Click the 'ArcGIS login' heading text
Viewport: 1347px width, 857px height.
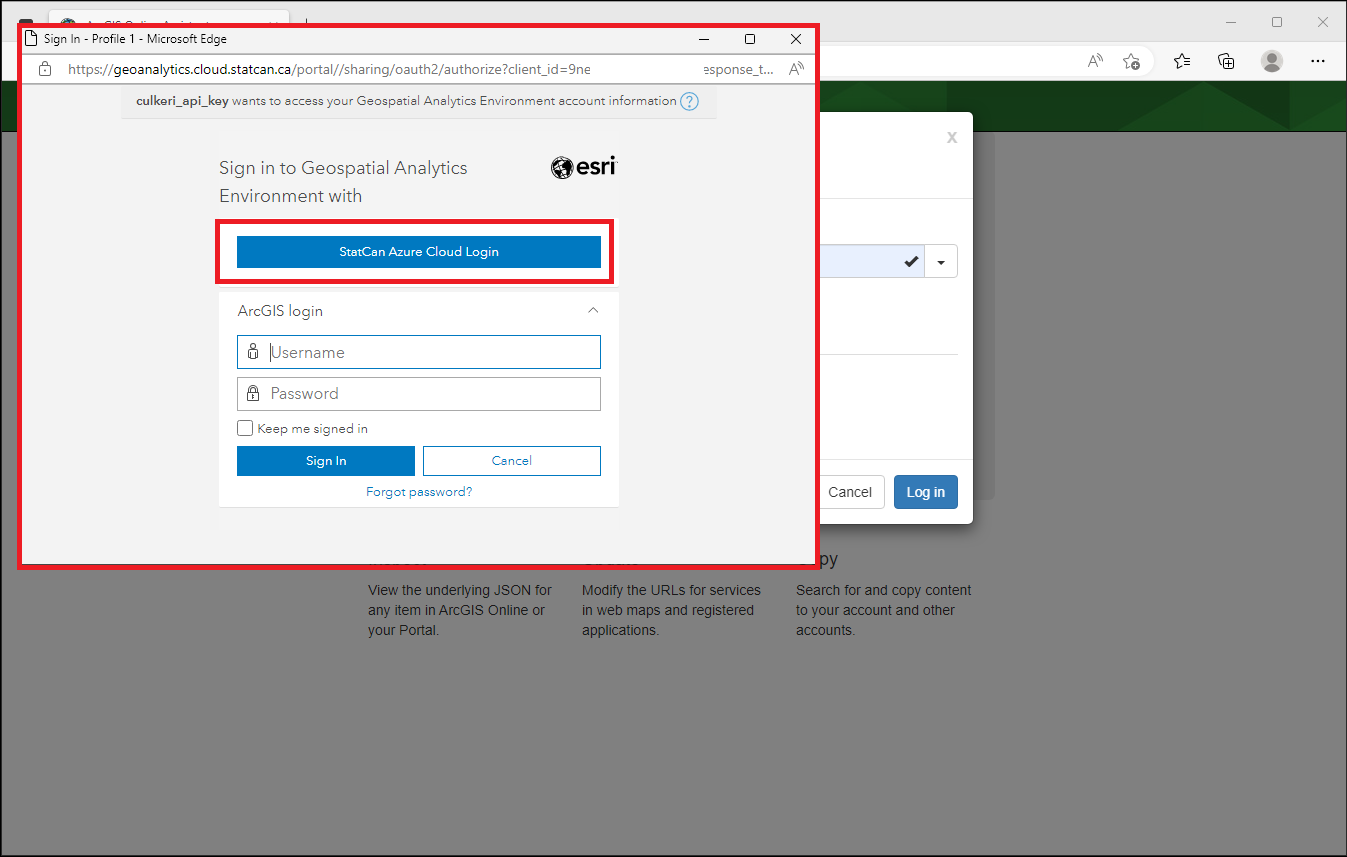(280, 311)
